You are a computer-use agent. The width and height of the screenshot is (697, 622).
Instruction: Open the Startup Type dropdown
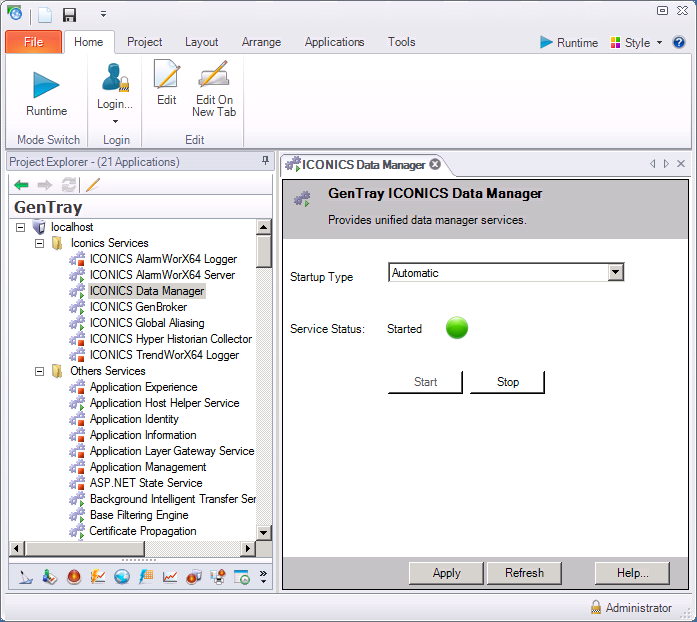coord(616,273)
